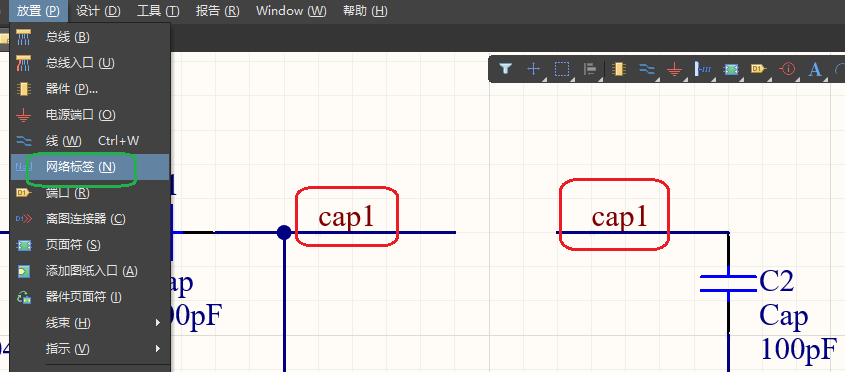Choose 总线入口 (U) menu entry
The image size is (845, 372).
click(x=90, y=63)
